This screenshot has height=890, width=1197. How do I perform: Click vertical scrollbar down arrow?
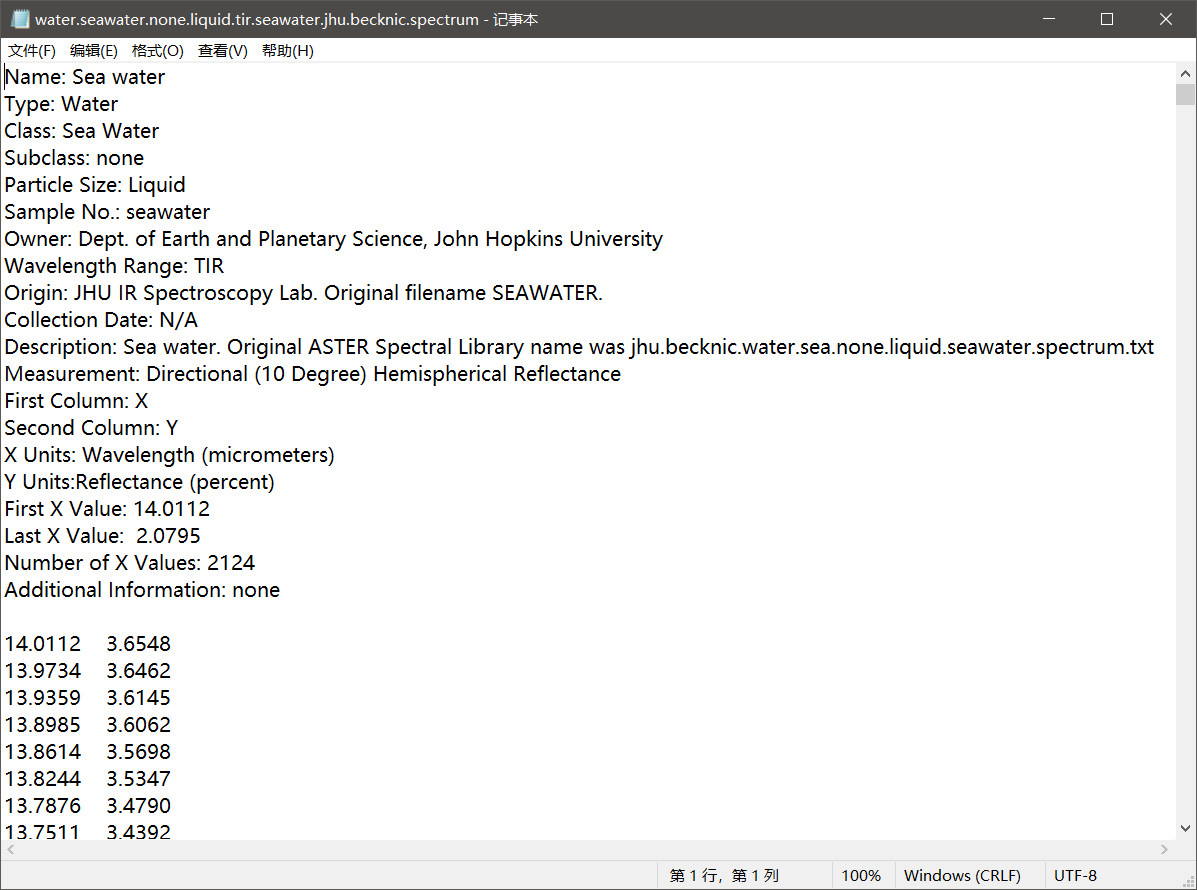1185,828
